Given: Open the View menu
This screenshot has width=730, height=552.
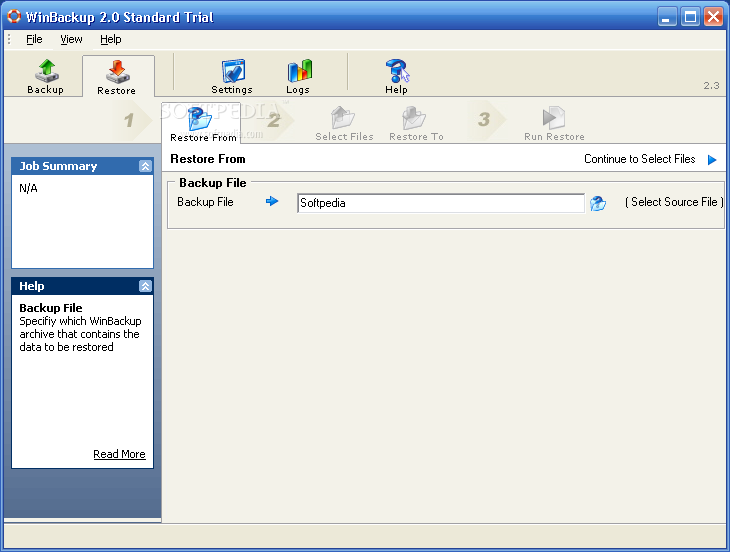Looking at the screenshot, I should [71, 39].
